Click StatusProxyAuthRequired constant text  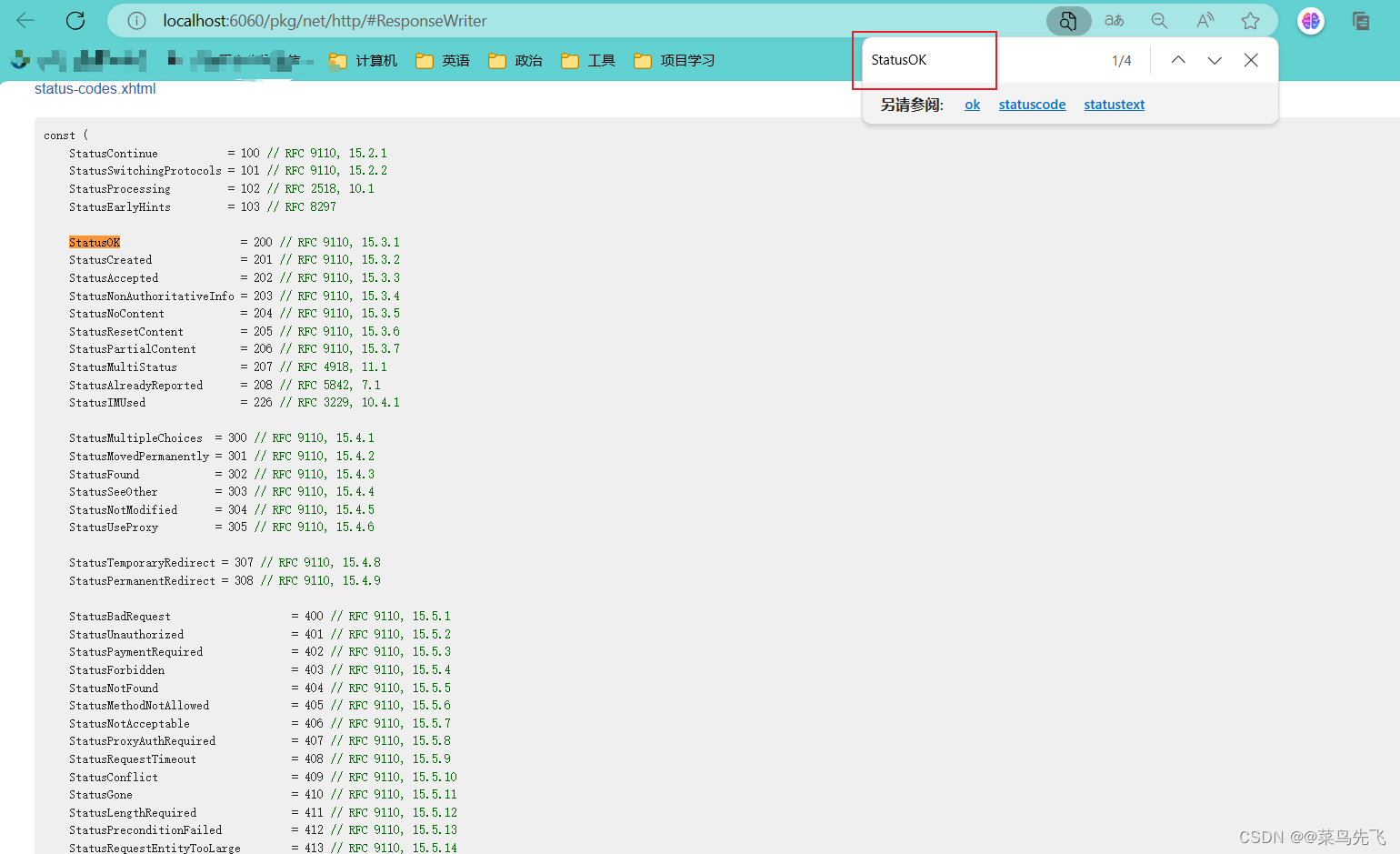click(143, 740)
